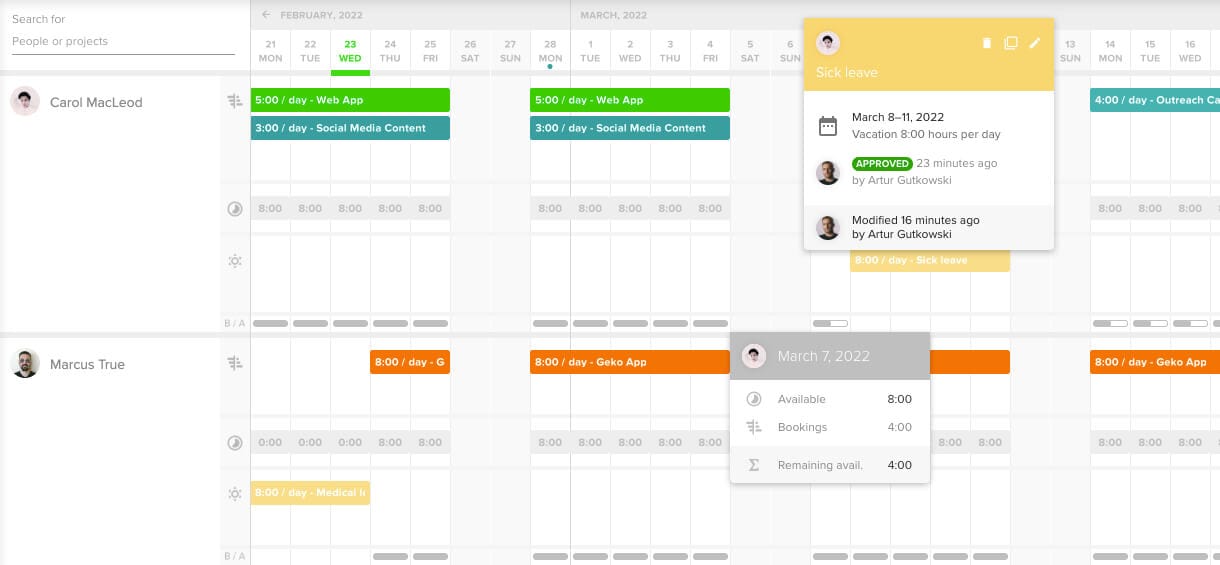
Task: Select the 28 MON date column header
Action: [x=550, y=51]
